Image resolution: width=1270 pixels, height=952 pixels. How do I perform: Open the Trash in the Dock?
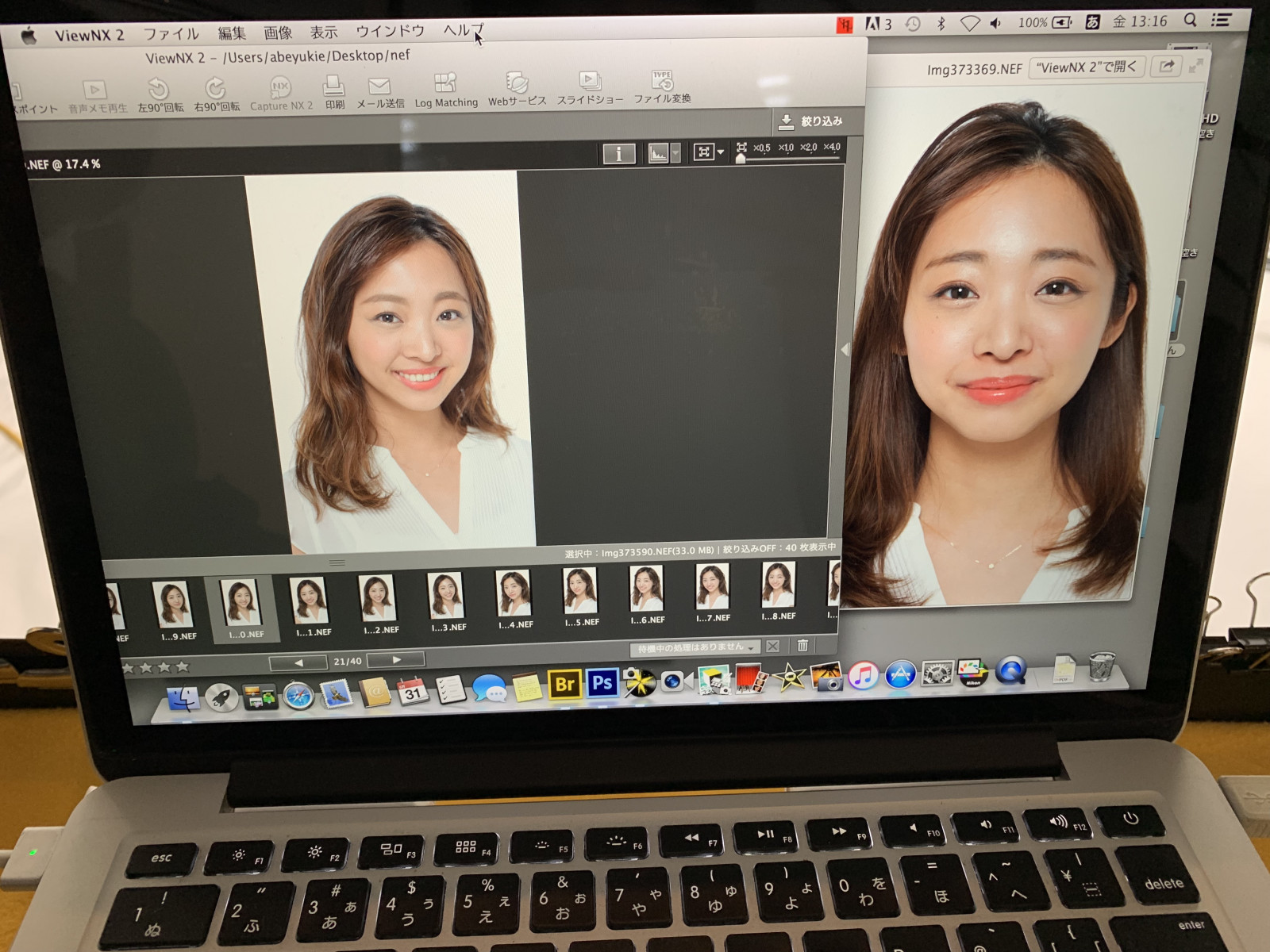[x=1101, y=667]
